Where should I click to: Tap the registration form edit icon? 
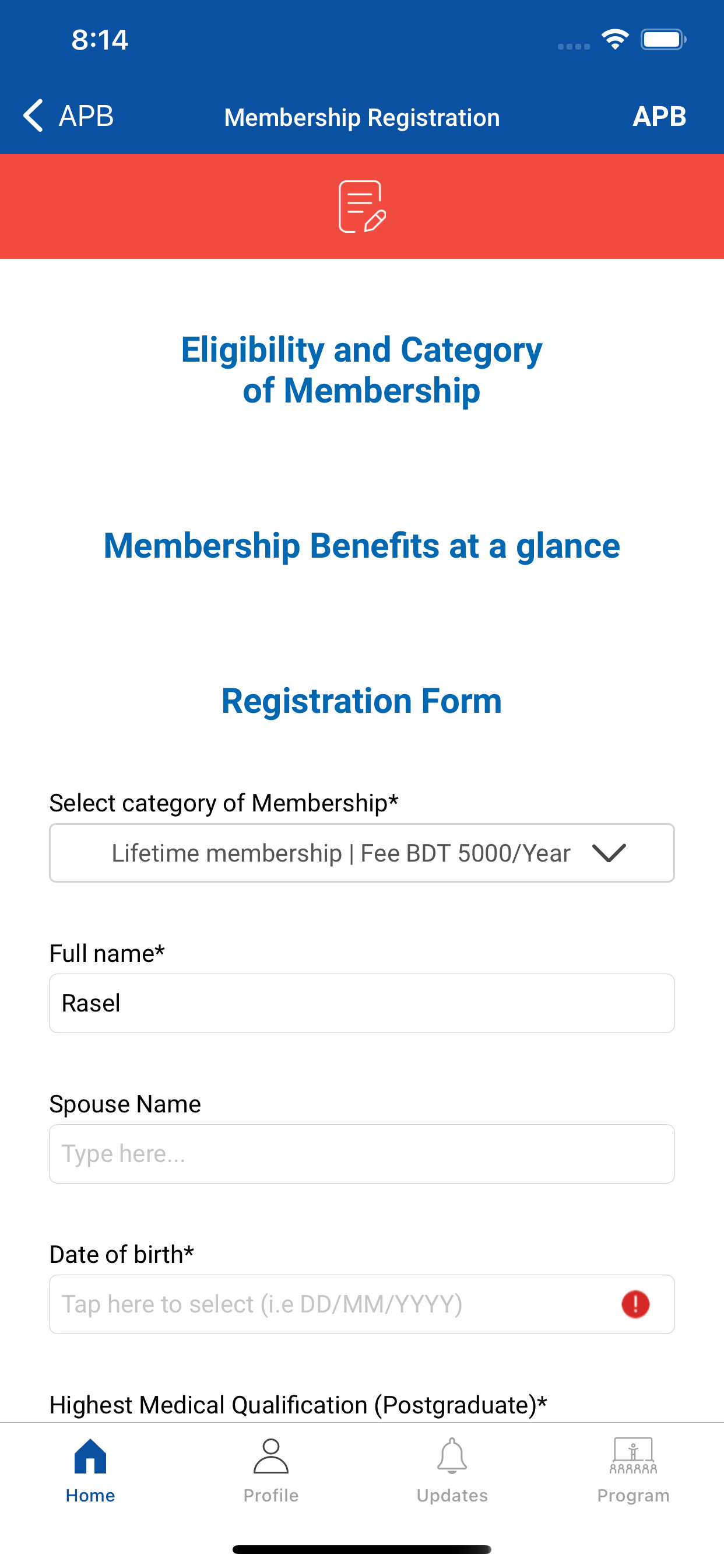362,206
